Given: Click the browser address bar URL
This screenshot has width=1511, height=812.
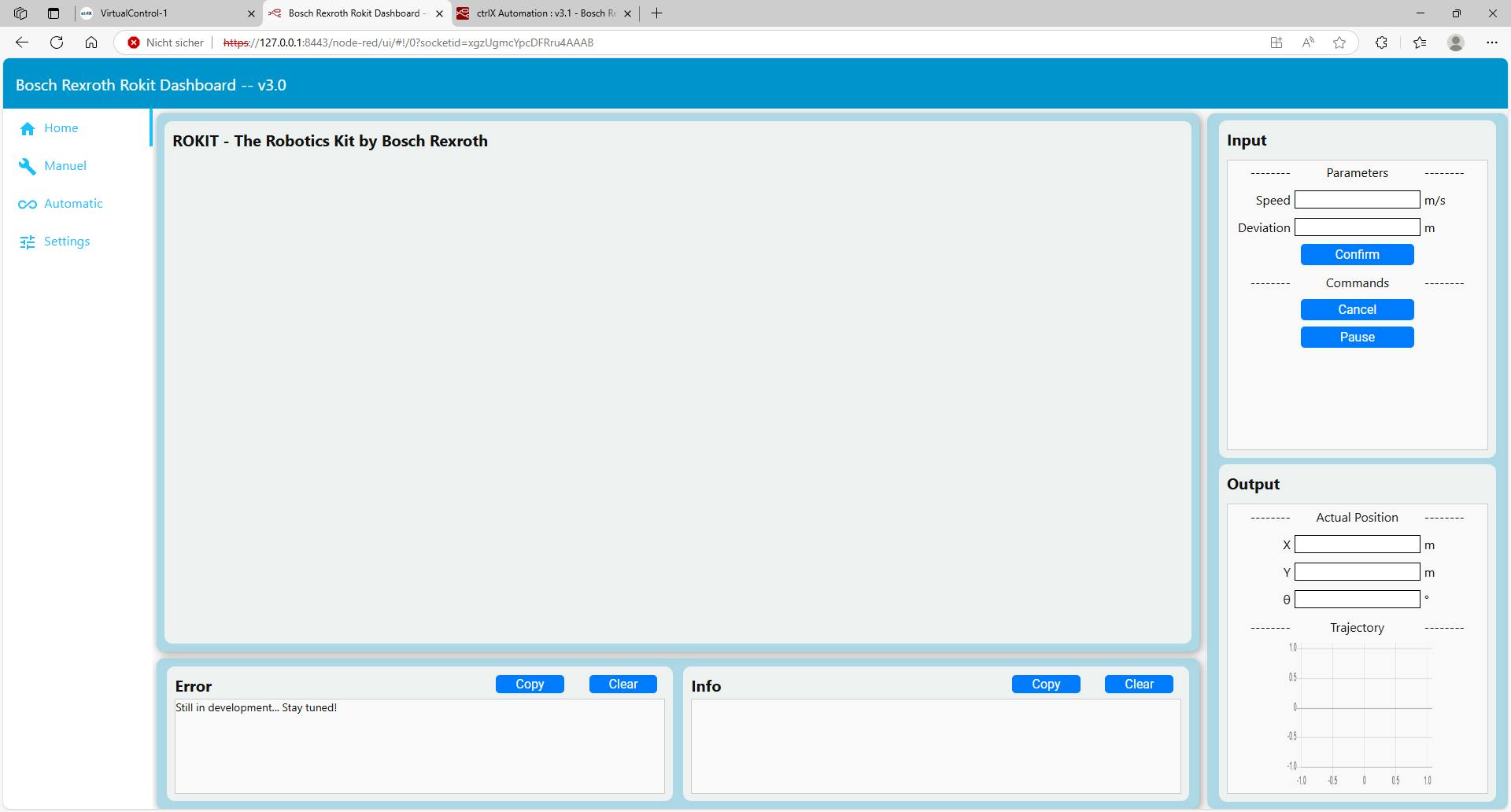Looking at the screenshot, I should pyautogui.click(x=408, y=42).
